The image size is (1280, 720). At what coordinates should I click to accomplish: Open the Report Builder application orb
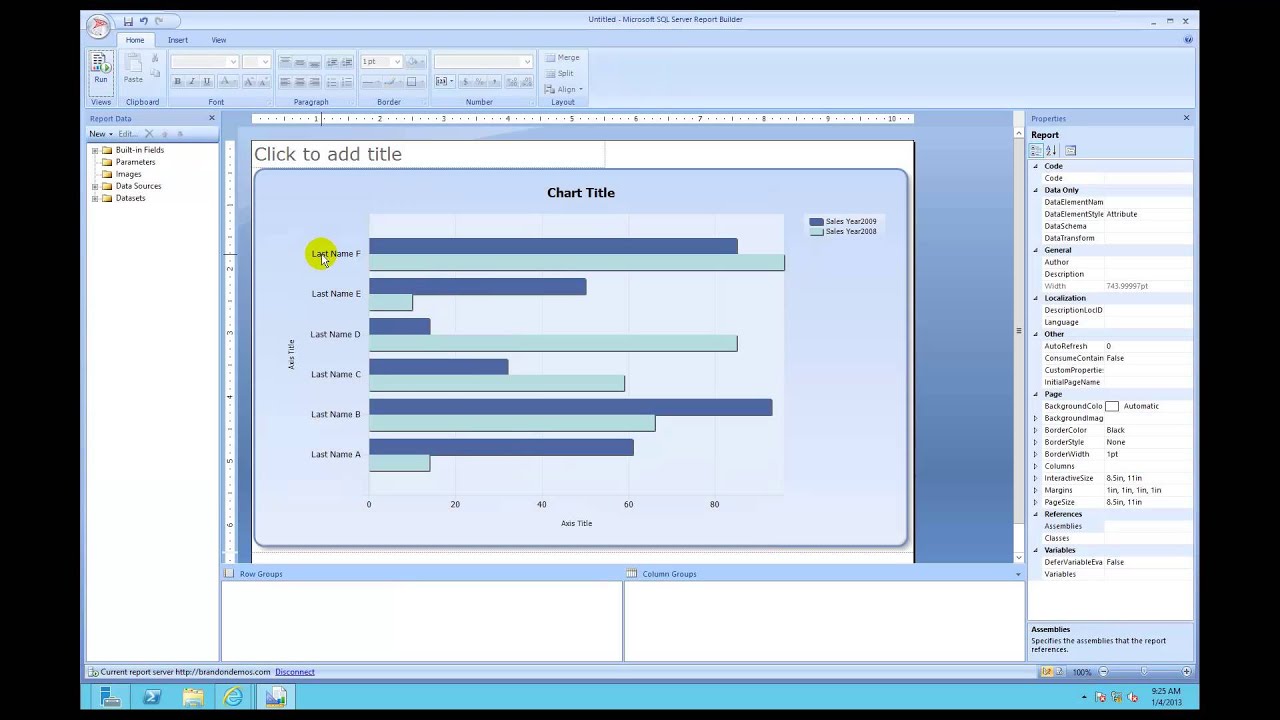[98, 26]
